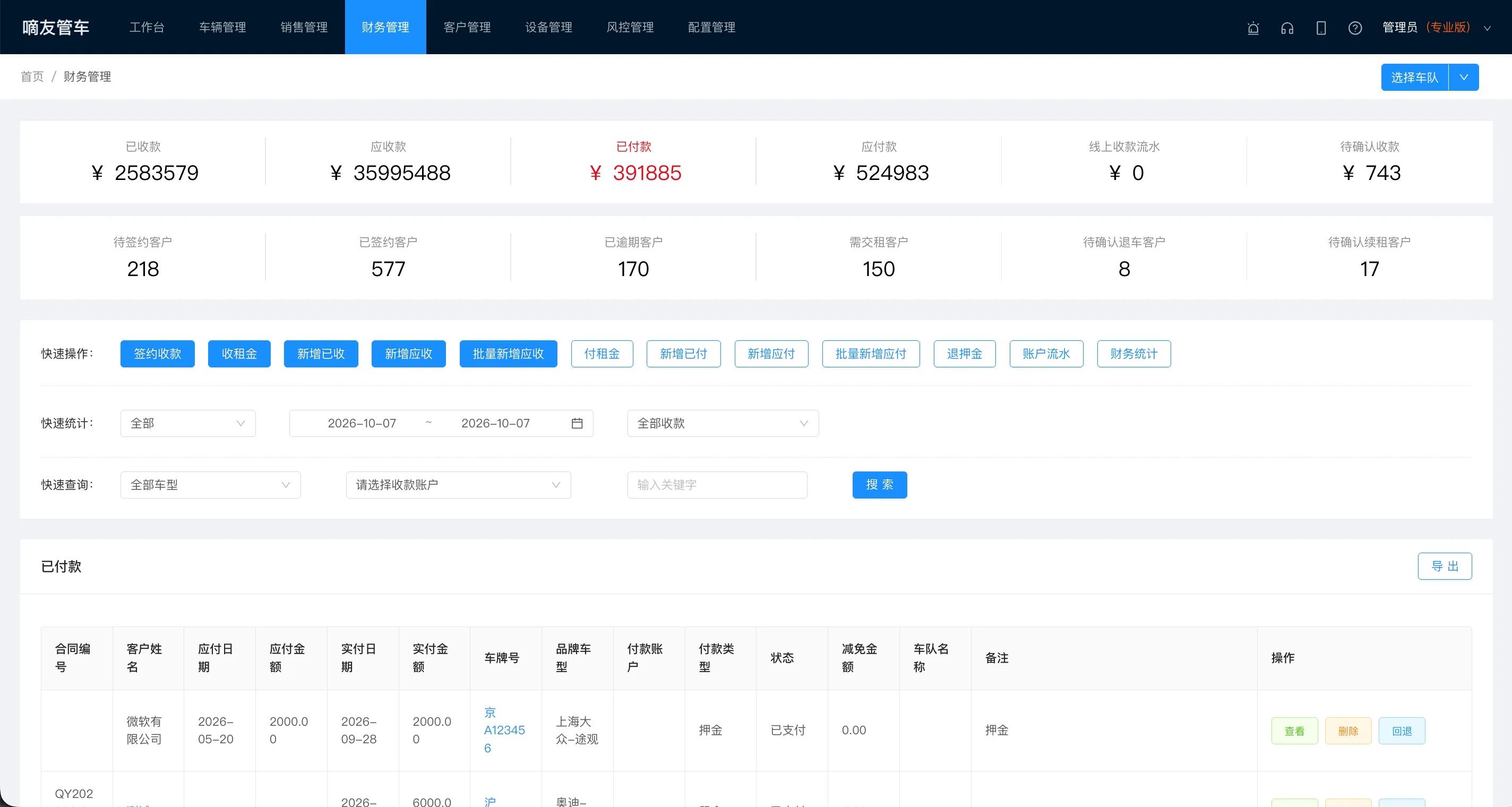This screenshot has width=1512, height=807.
Task: Expand the administrator account chevron
Action: [x=1488, y=28]
